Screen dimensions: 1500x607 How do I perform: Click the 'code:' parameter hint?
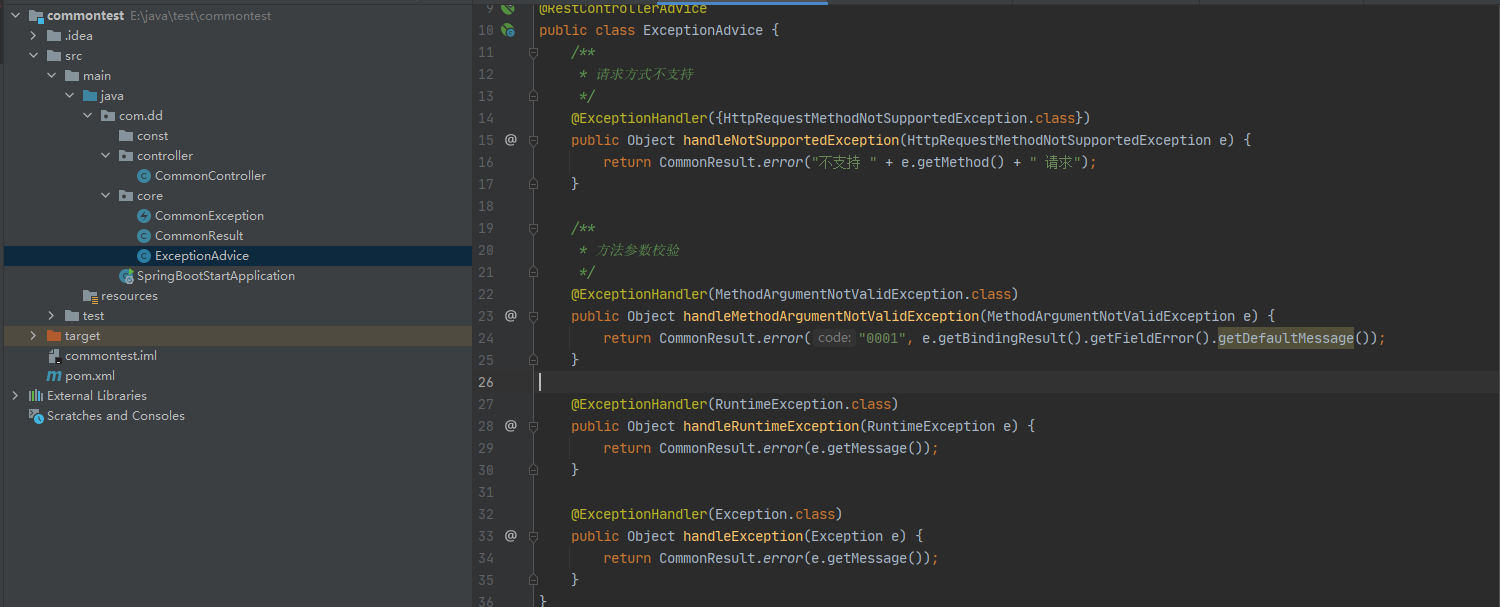(x=833, y=338)
